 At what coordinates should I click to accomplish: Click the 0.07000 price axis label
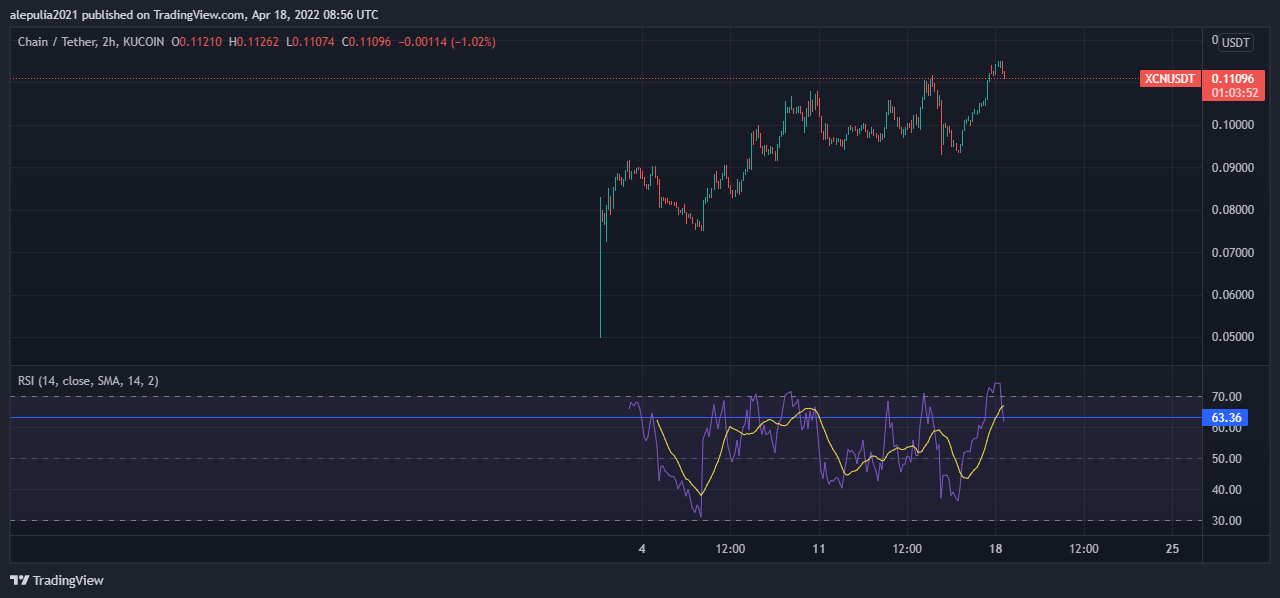[1232, 253]
